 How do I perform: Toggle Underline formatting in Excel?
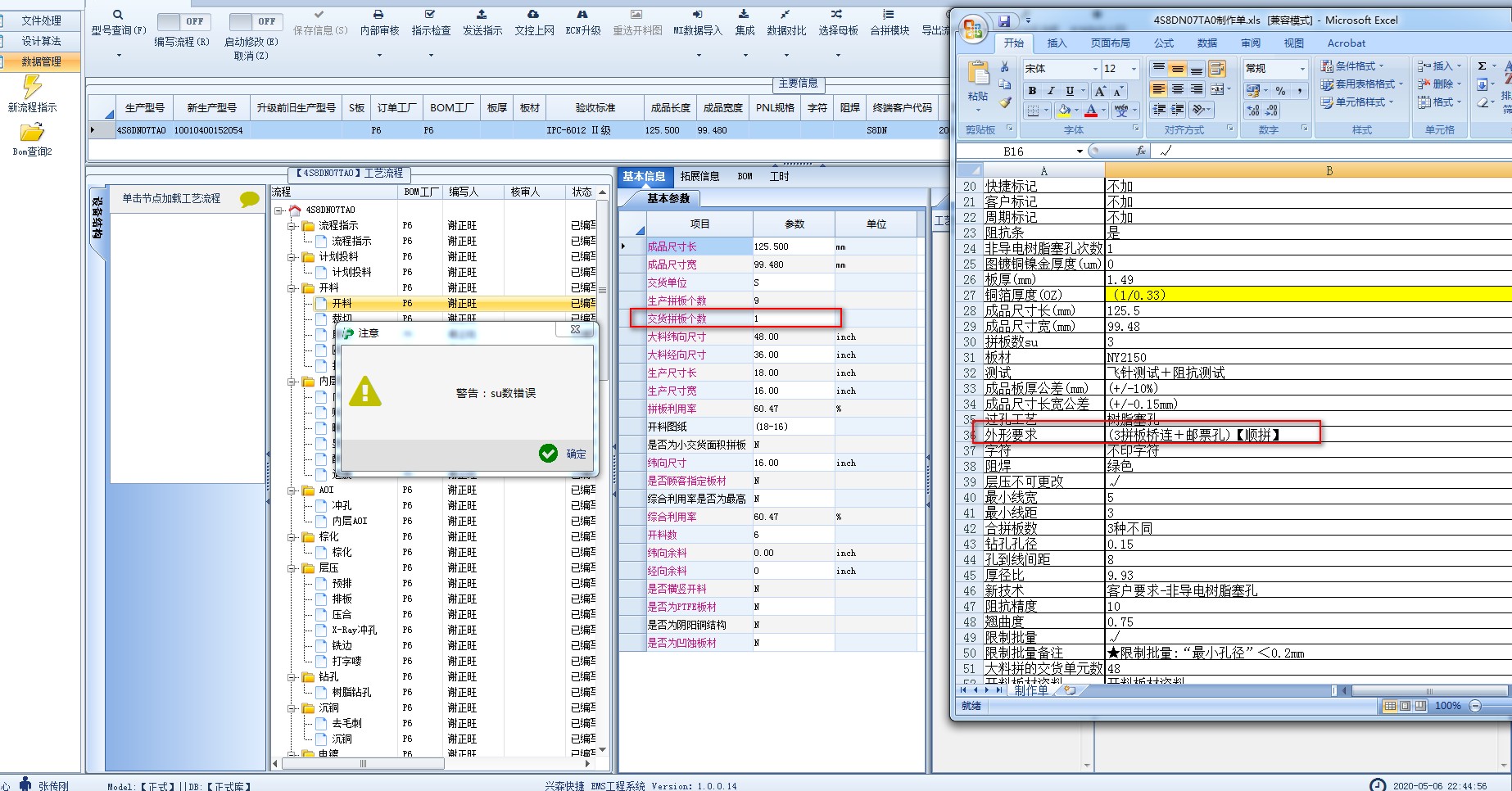coord(1070,91)
